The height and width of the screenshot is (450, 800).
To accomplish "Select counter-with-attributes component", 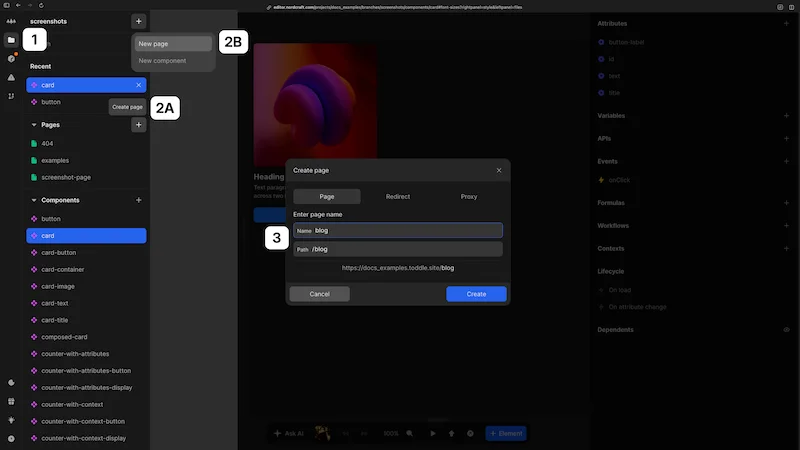I will pos(86,354).
